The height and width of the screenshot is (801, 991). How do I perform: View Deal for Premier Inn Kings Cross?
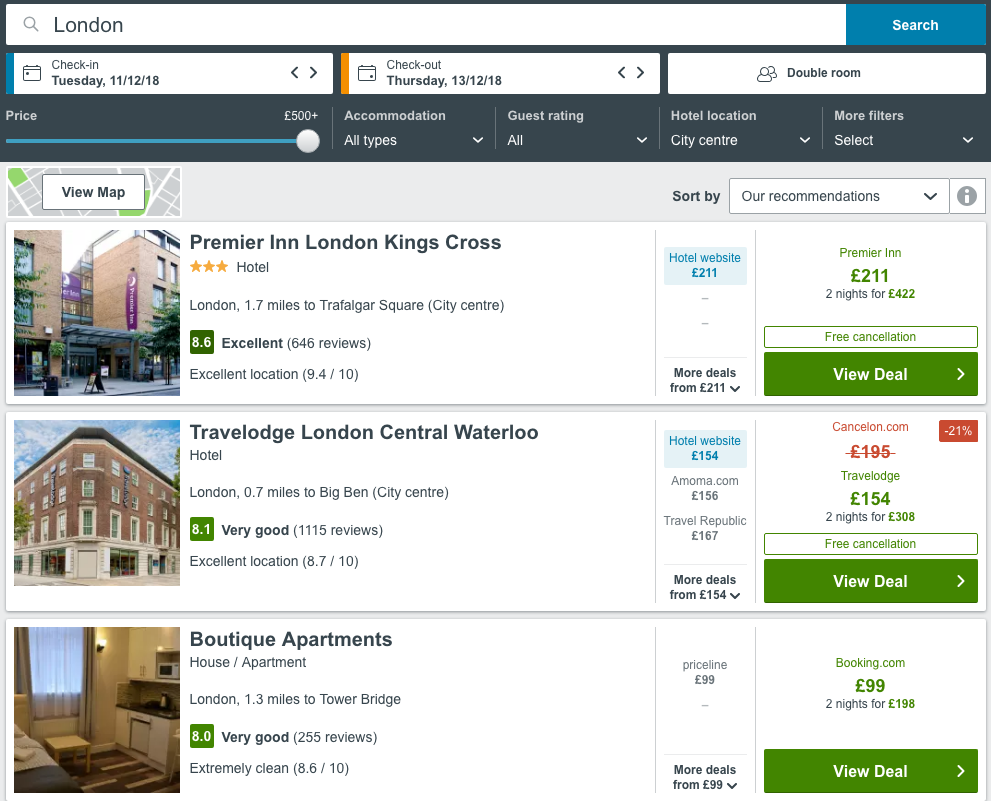[x=870, y=373]
